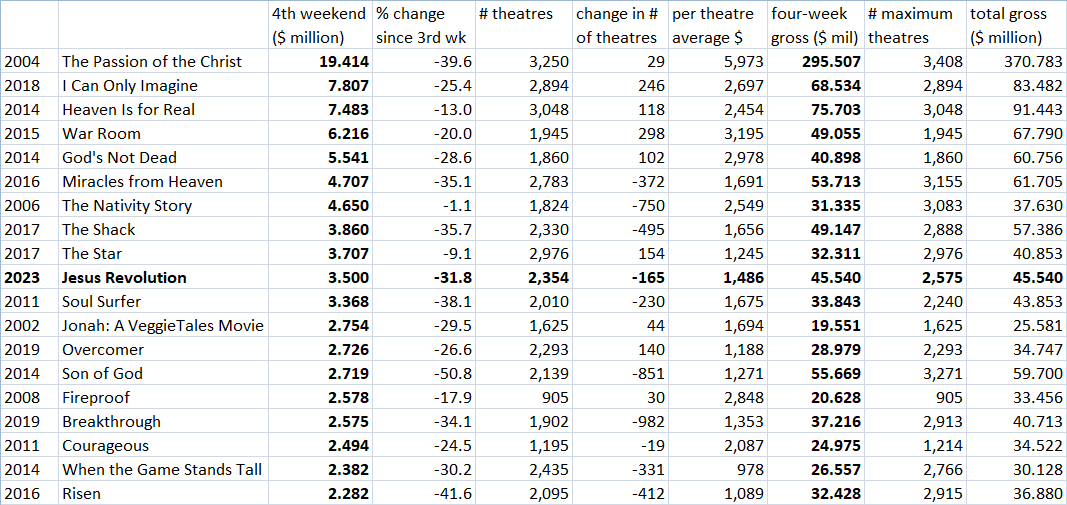Select the "Heaven Is for Real" cell
Screen dimensions: 1067x505
(x=163, y=110)
